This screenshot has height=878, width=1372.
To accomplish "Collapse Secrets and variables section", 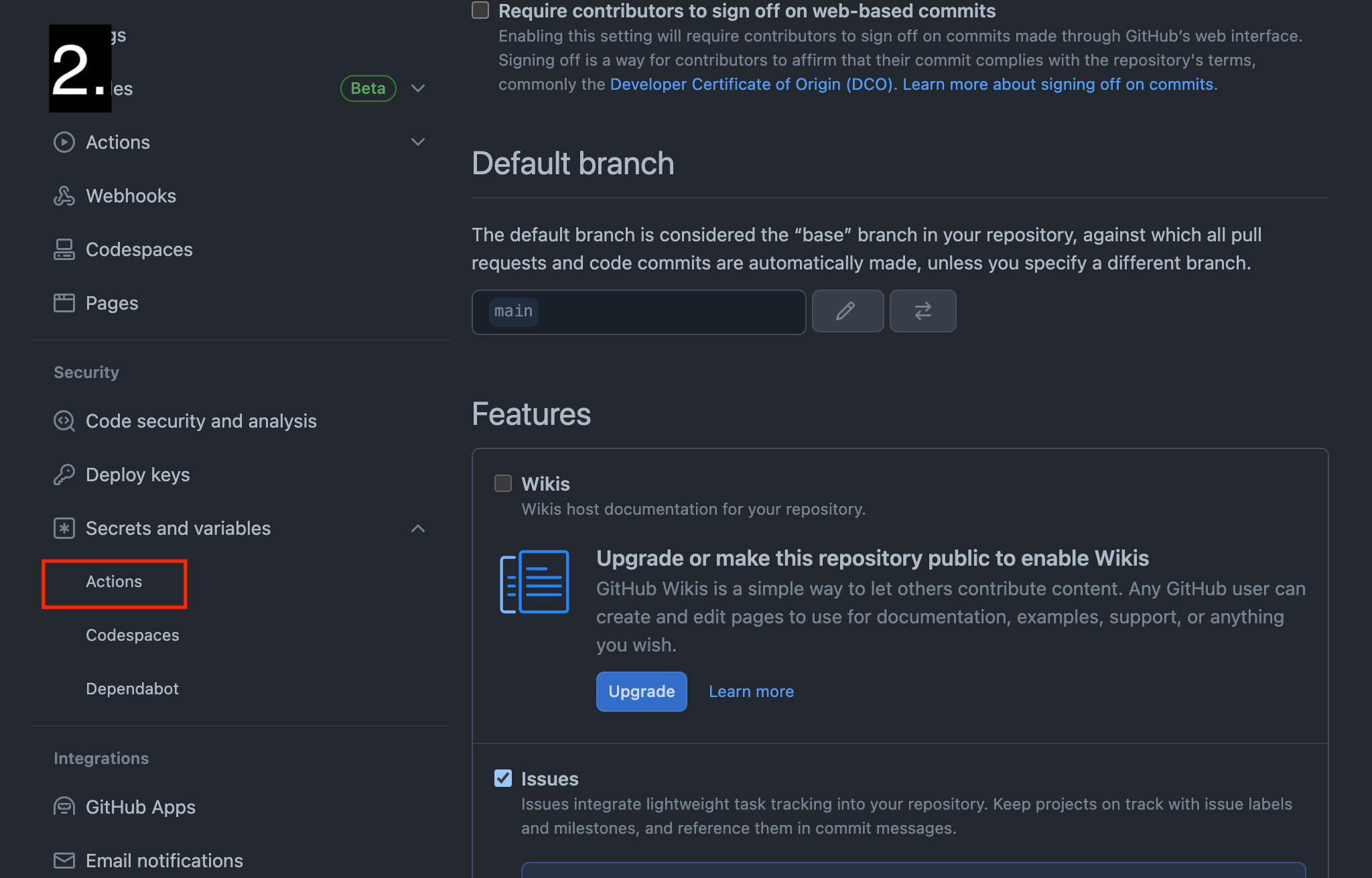I will point(418,528).
